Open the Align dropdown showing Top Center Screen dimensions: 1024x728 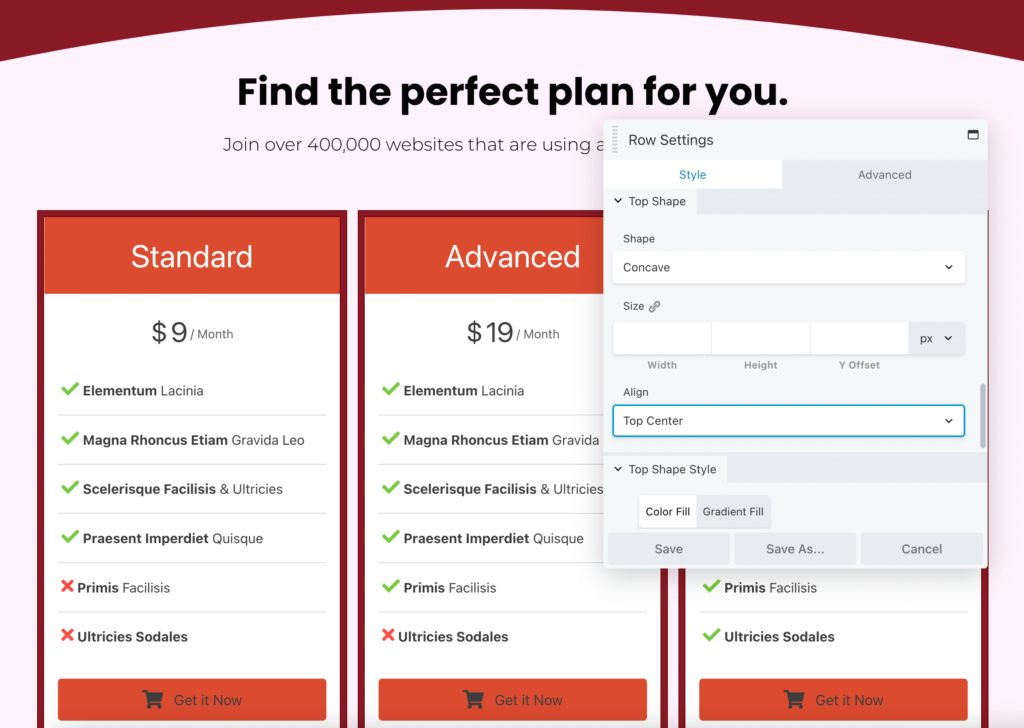pos(788,420)
